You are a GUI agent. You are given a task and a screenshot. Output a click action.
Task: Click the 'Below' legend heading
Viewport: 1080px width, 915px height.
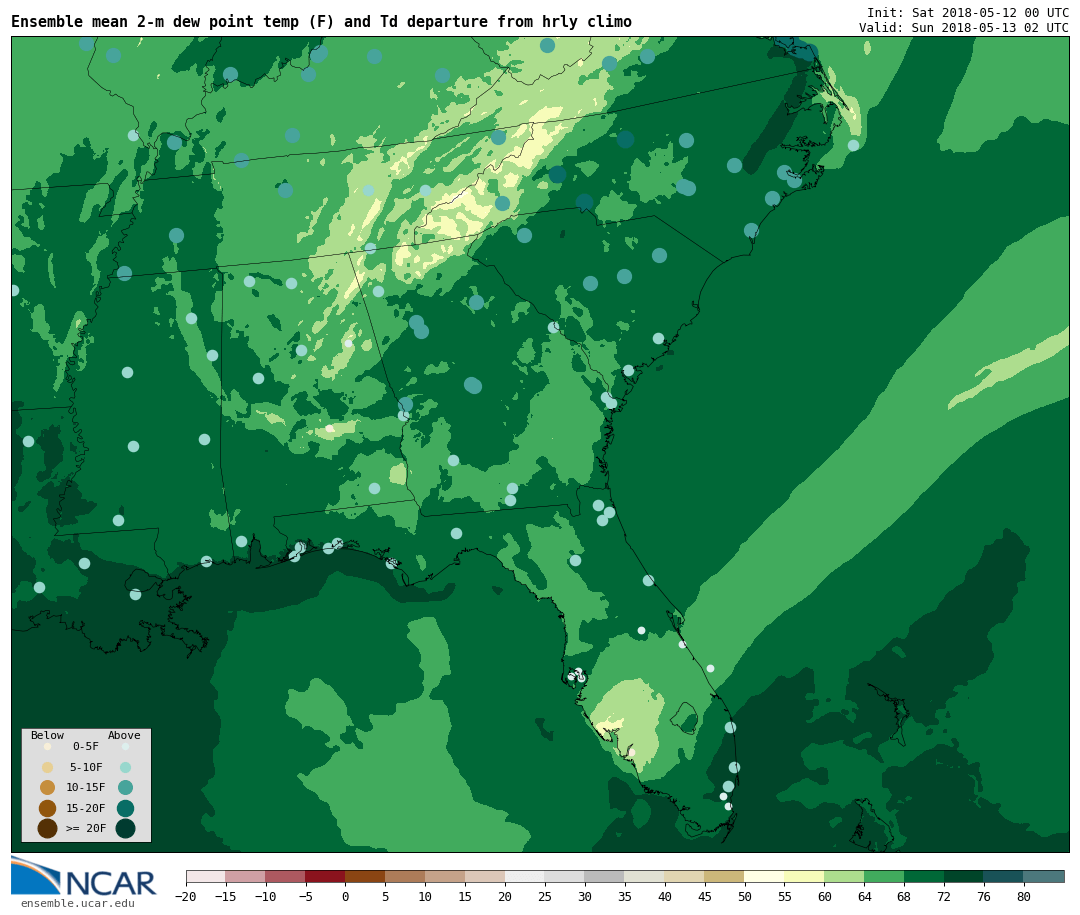coord(48,735)
